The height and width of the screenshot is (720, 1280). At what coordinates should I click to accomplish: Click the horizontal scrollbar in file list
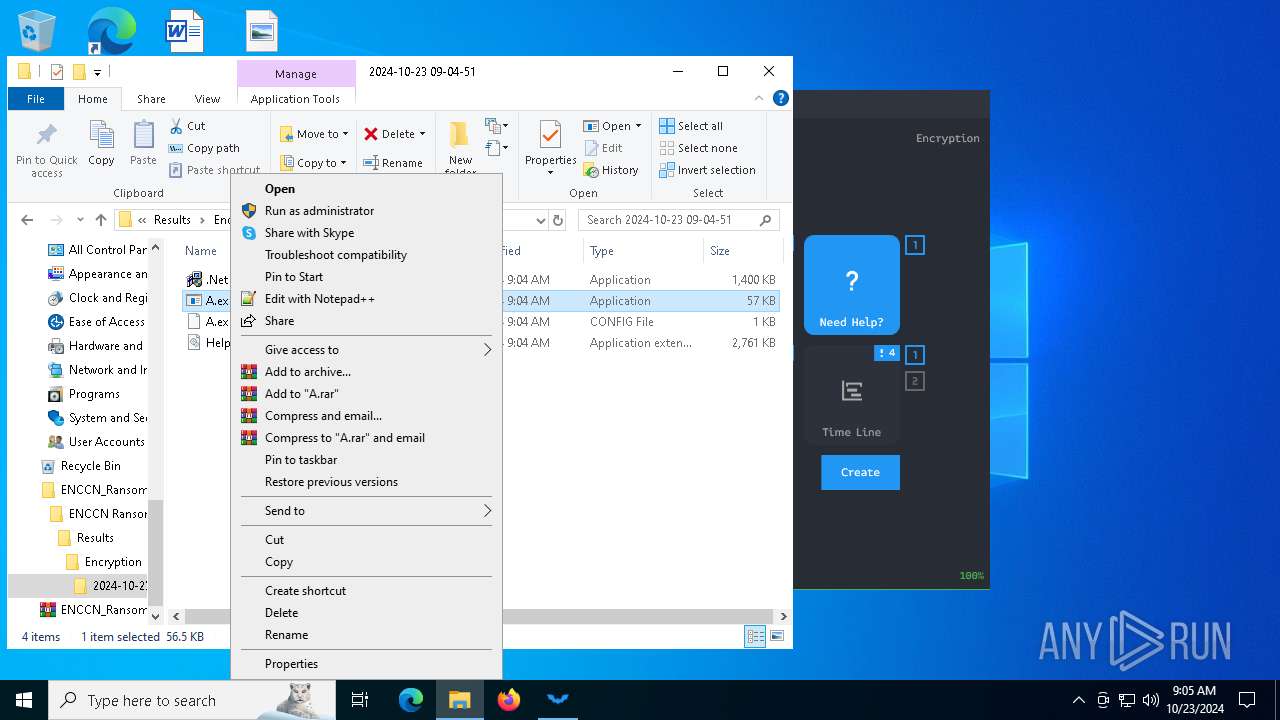pyautogui.click(x=479, y=617)
